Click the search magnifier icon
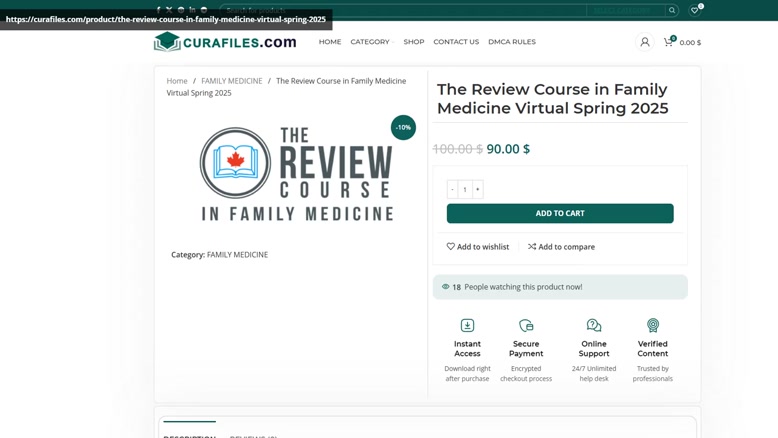This screenshot has height=438, width=778. click(x=672, y=10)
